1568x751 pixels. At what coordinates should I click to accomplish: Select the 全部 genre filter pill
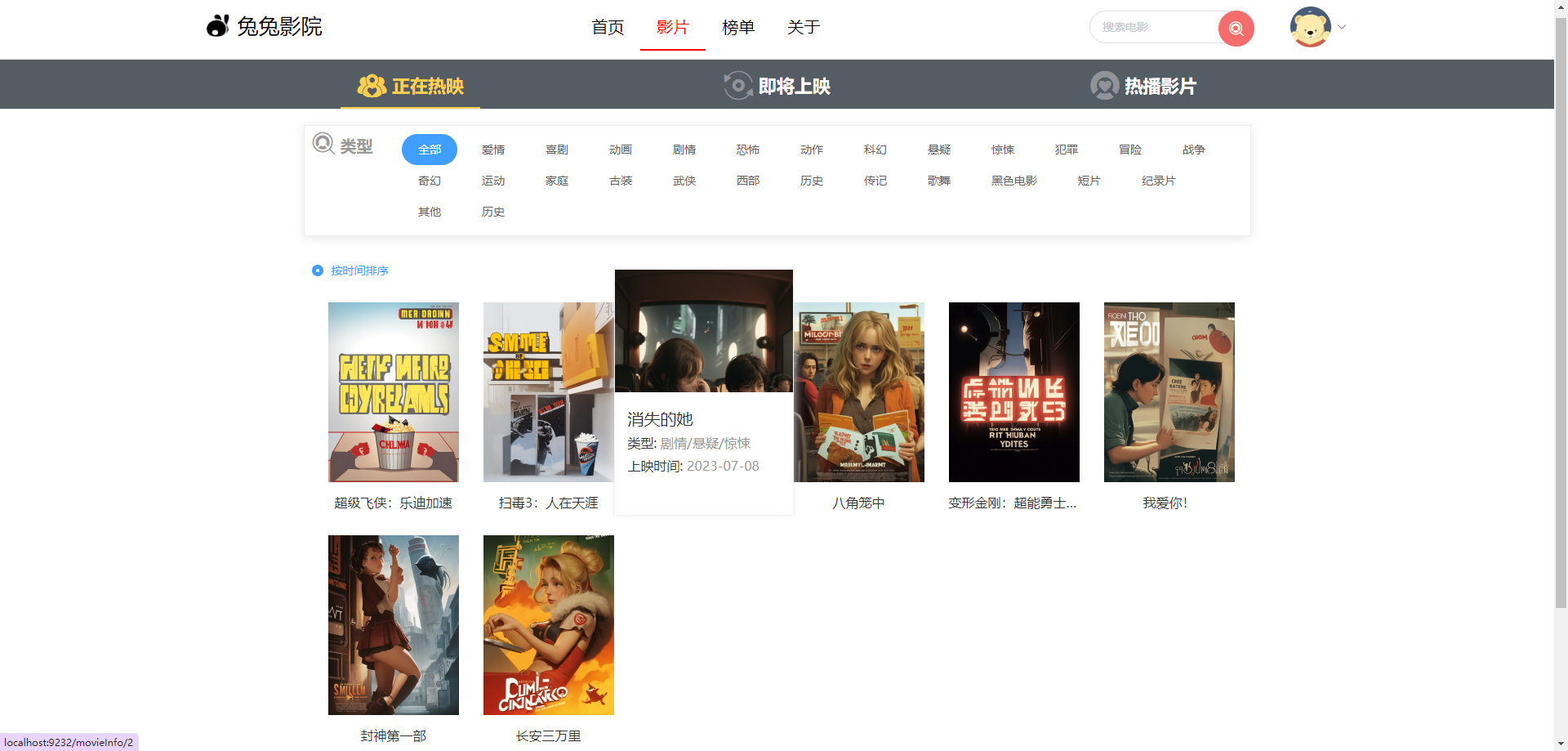click(x=430, y=150)
